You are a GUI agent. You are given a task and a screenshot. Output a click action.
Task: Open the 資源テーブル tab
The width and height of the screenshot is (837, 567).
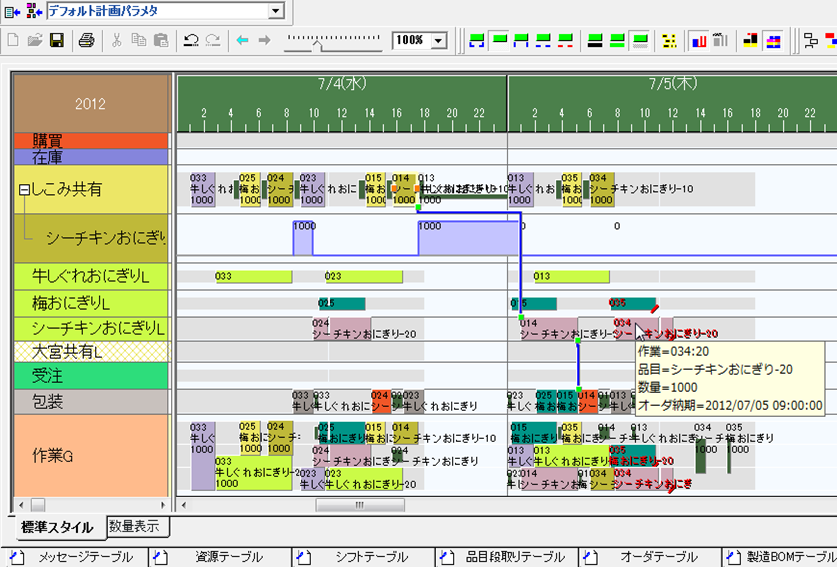[x=221, y=557]
